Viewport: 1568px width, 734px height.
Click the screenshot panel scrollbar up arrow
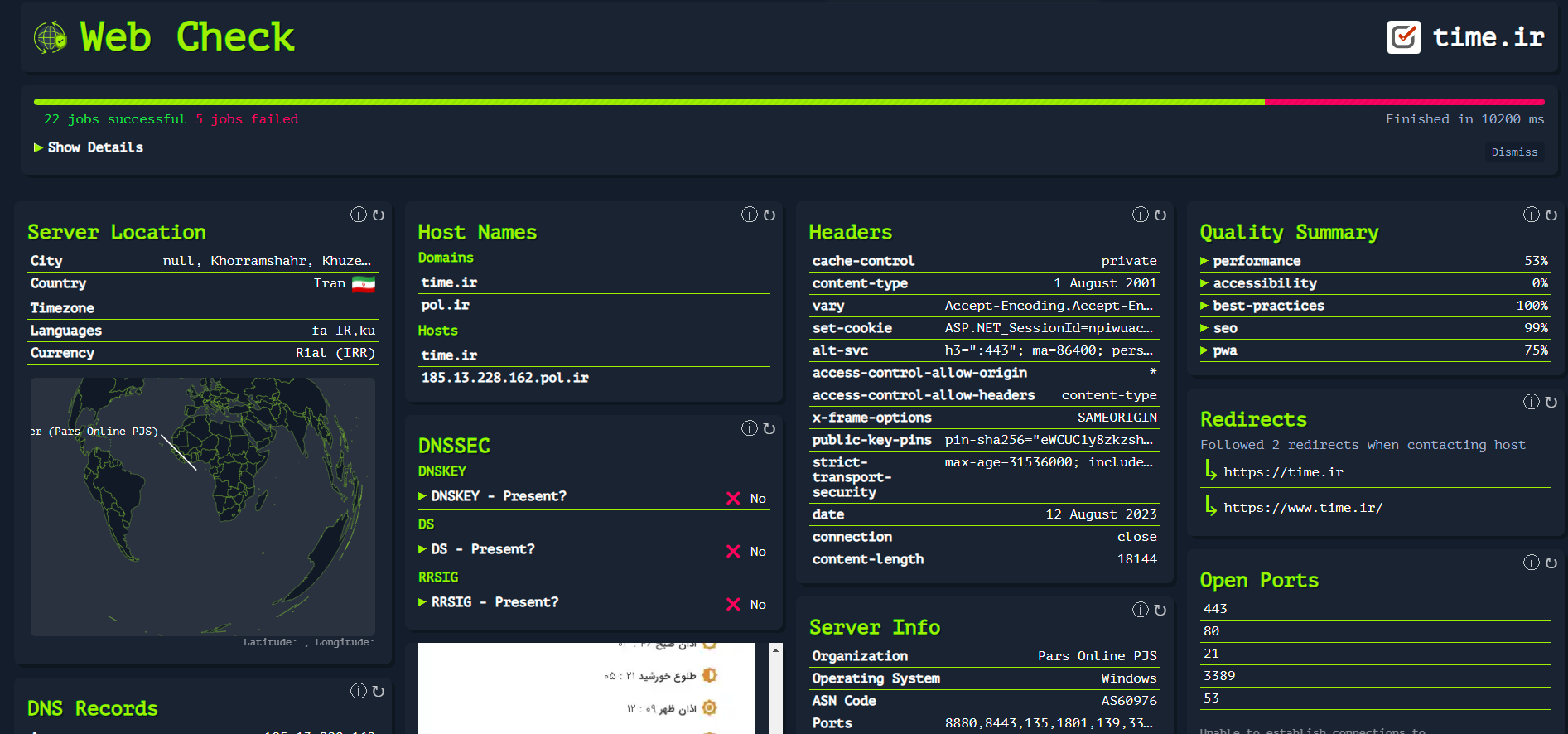tap(775, 650)
